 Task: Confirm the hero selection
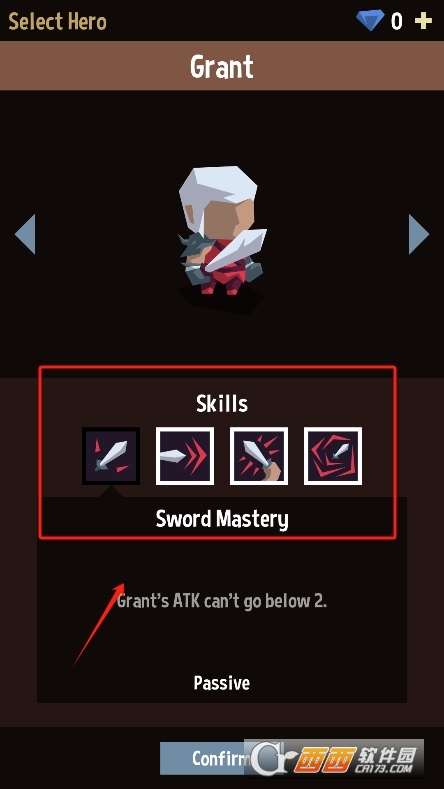(221, 758)
